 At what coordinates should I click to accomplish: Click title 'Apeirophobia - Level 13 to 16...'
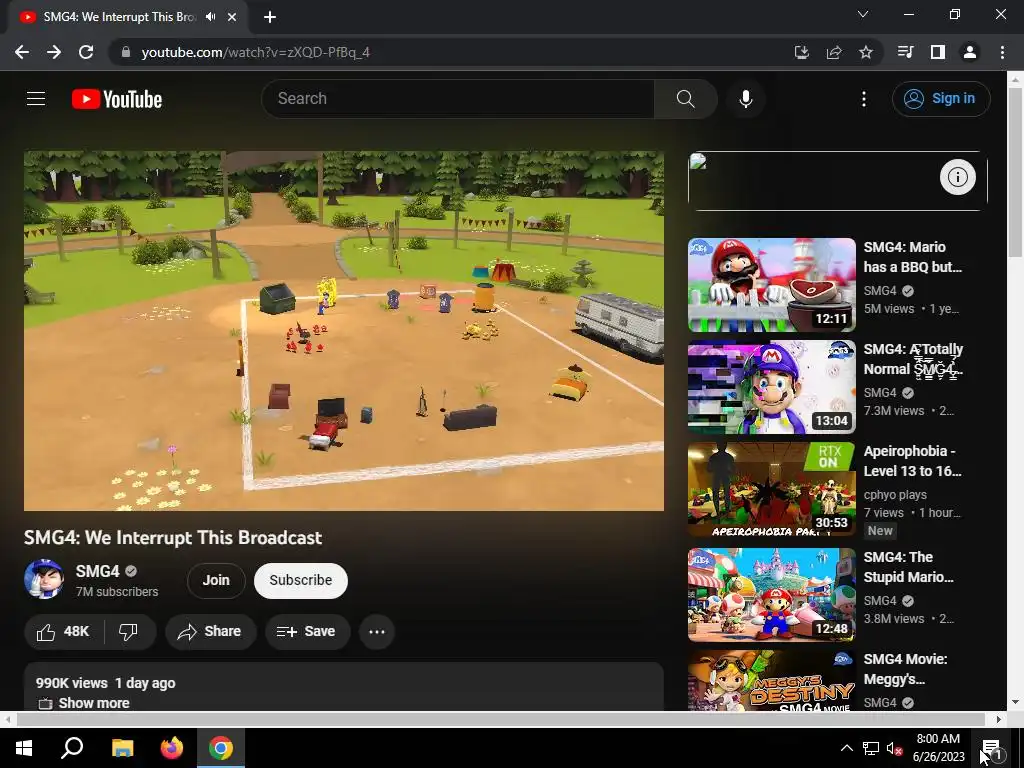(x=912, y=461)
